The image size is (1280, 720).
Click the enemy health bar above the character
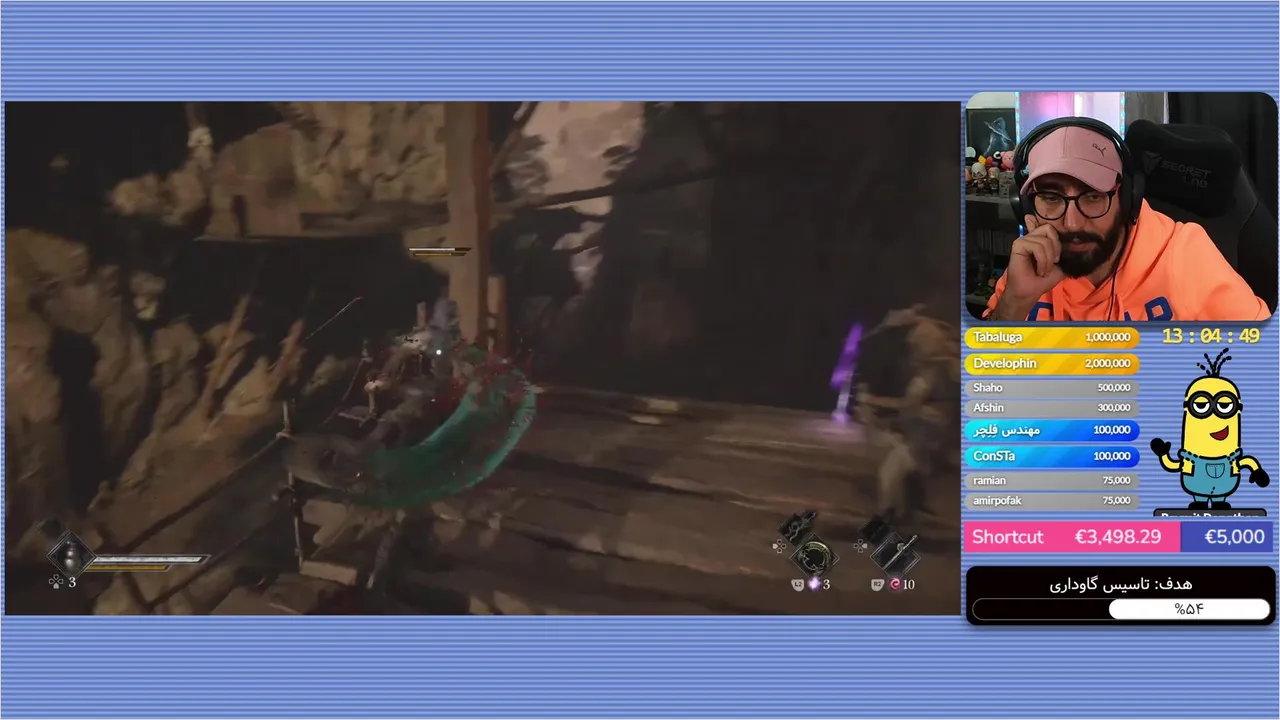click(440, 252)
